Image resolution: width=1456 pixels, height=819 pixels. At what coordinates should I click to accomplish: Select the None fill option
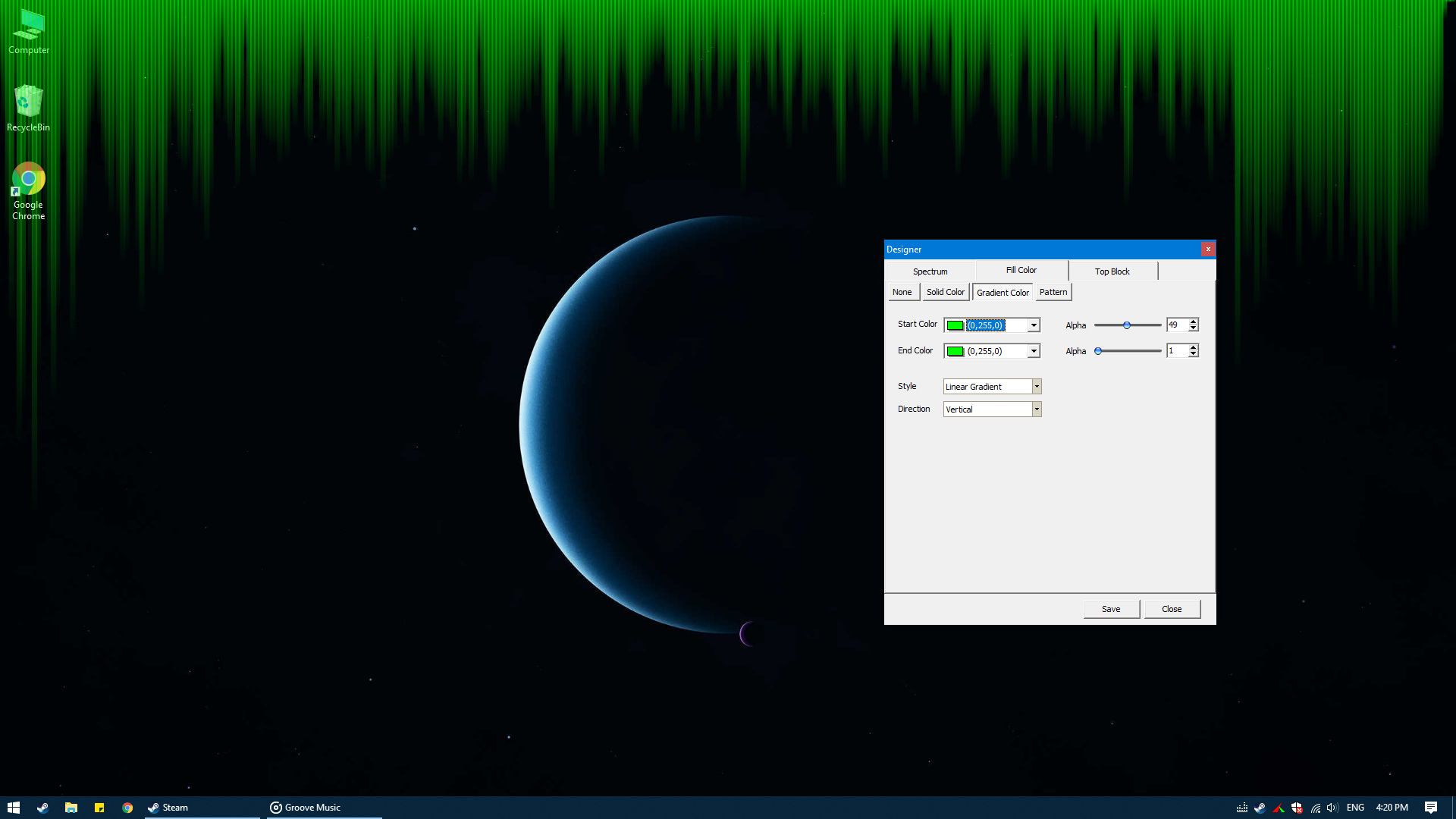[x=902, y=291]
